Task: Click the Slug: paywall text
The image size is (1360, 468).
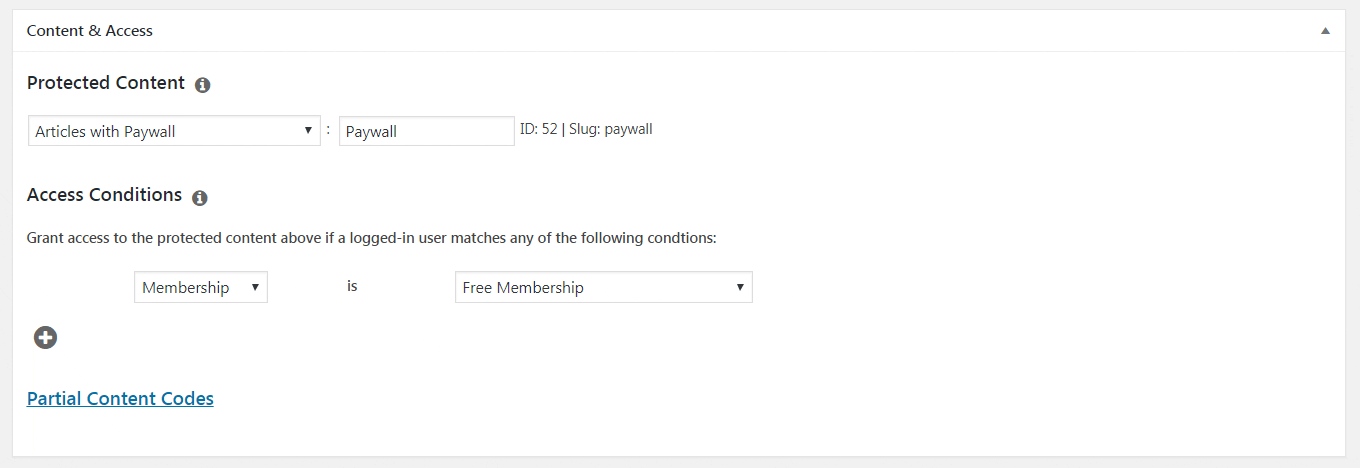Action: pos(611,129)
